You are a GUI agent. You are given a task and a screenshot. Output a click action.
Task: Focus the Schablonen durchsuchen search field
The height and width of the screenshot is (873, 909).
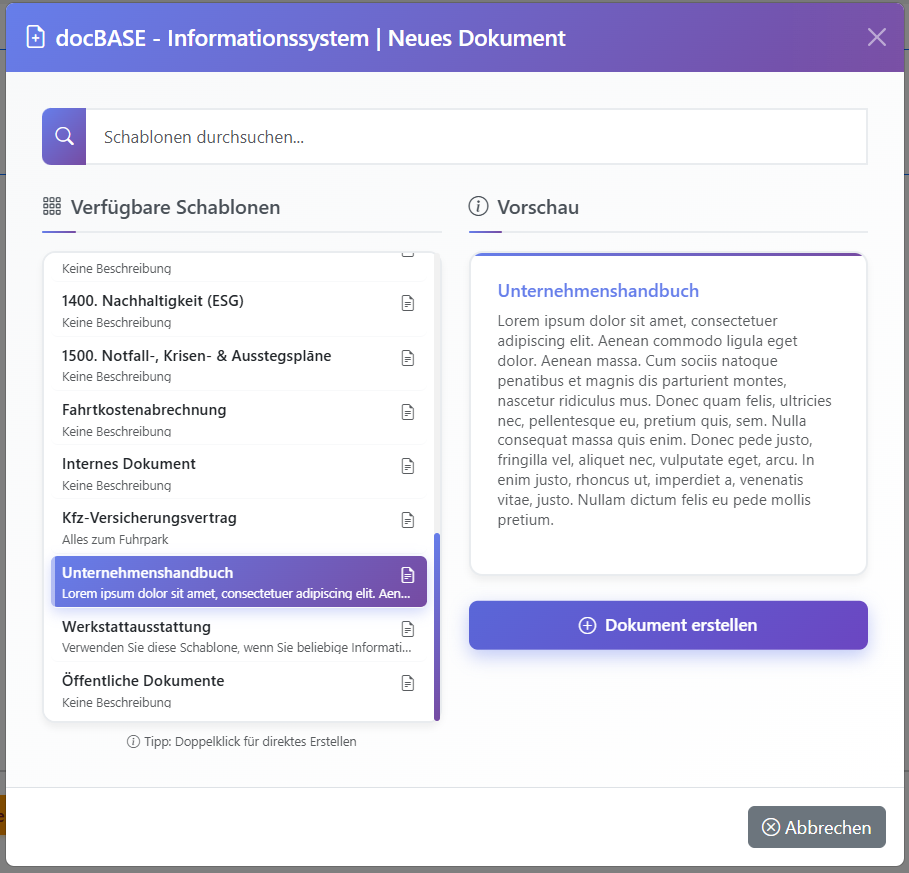click(x=475, y=137)
